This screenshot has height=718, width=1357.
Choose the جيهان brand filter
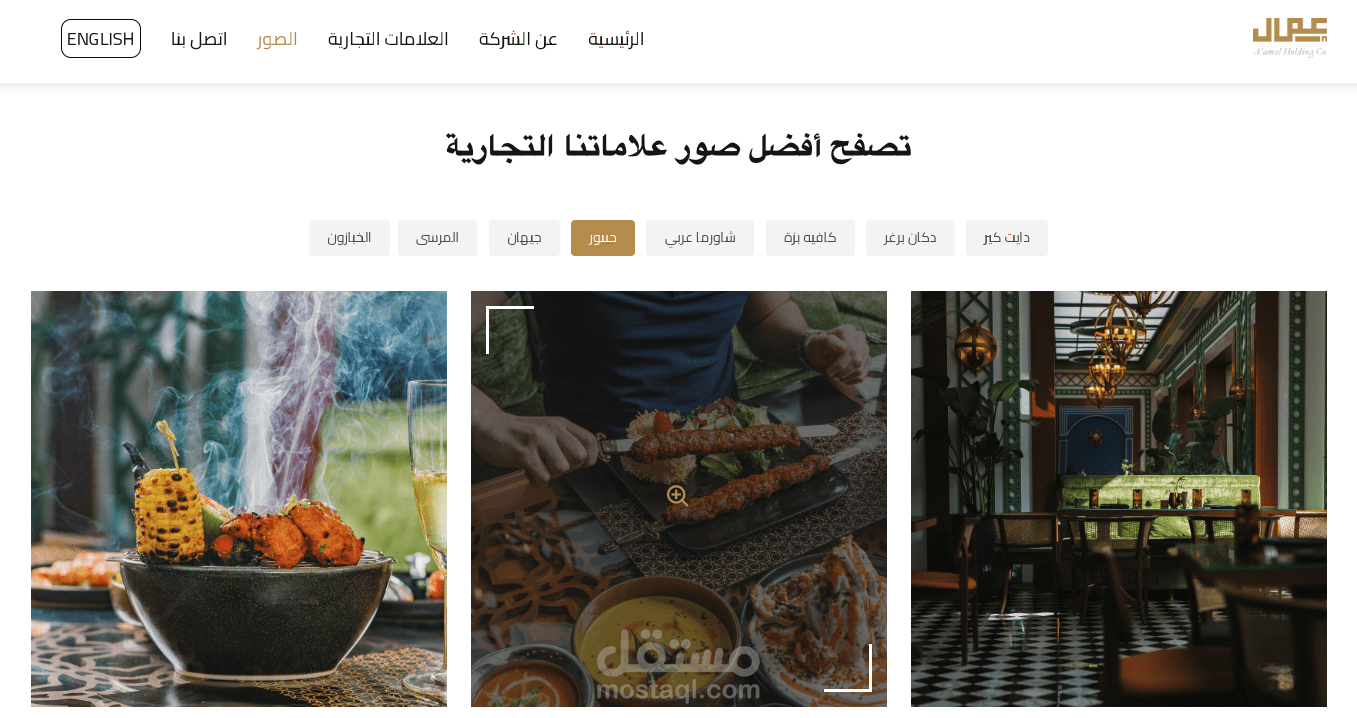[524, 238]
